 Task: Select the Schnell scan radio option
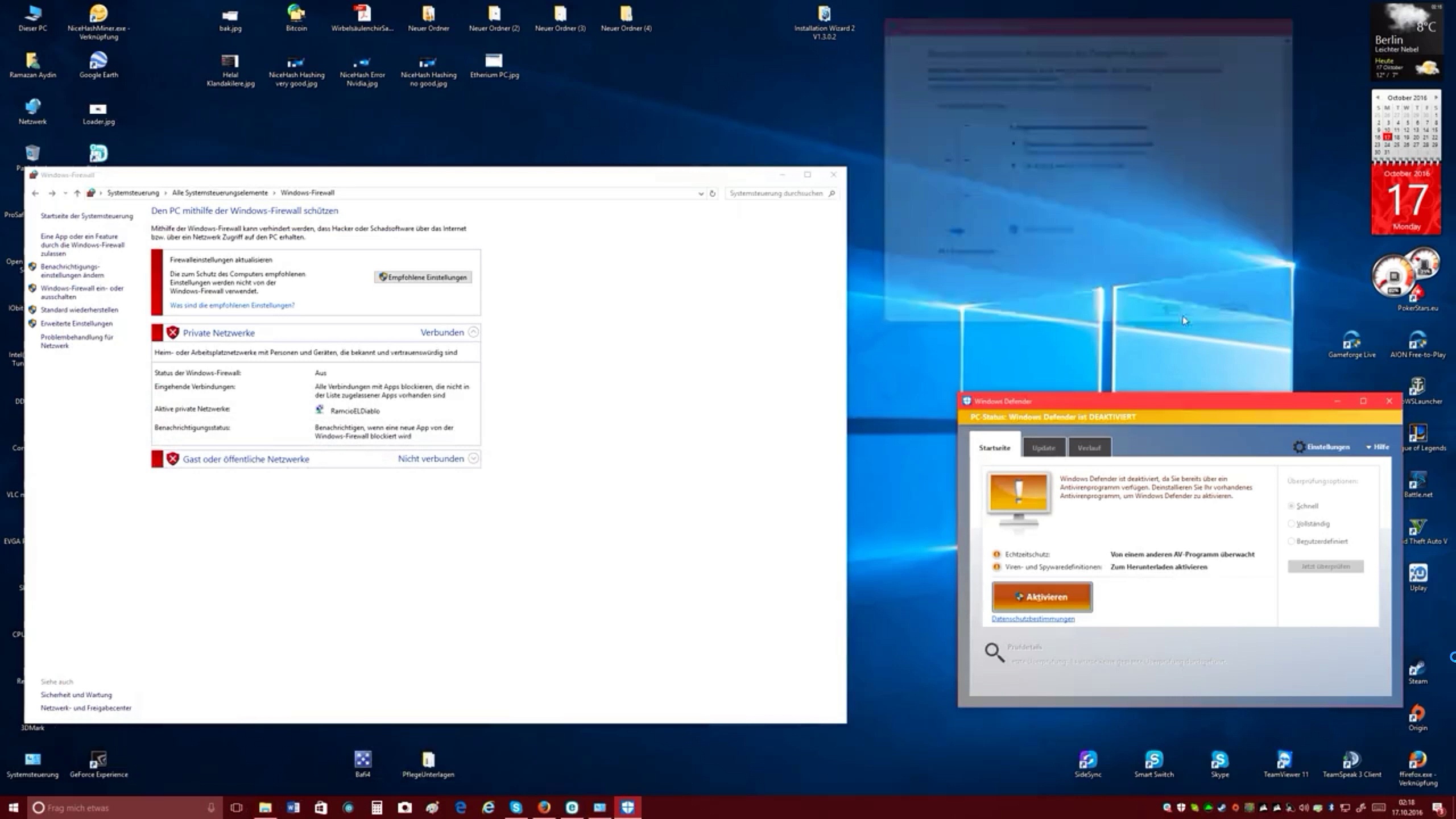point(1292,506)
